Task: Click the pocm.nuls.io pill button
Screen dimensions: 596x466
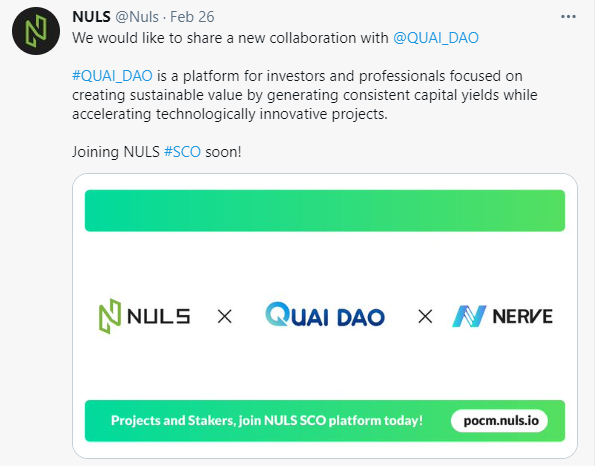Action: coord(499,421)
